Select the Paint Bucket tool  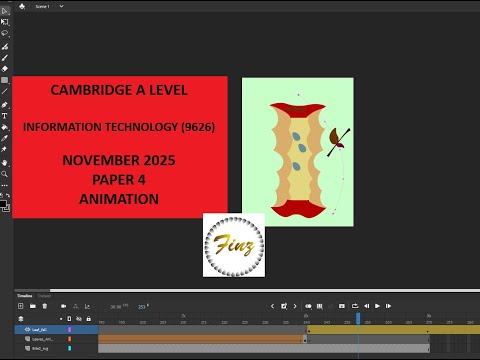coord(5,127)
